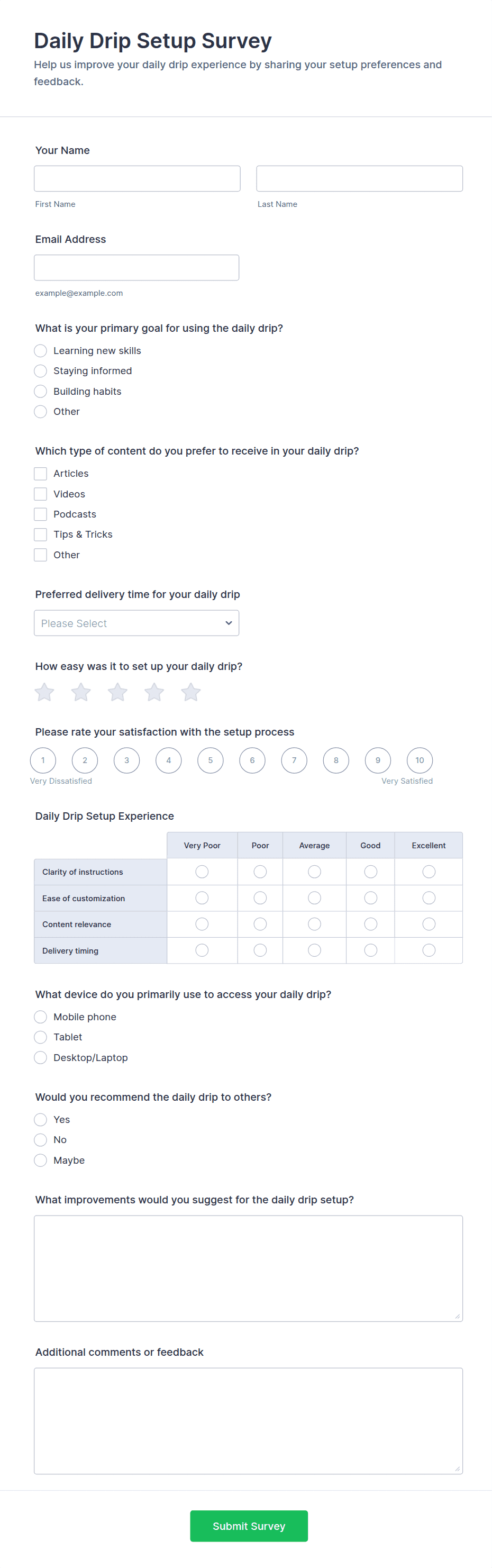The image size is (492, 1568).
Task: Click the dropdown chevron arrow next to Please Select
Action: 229,623
